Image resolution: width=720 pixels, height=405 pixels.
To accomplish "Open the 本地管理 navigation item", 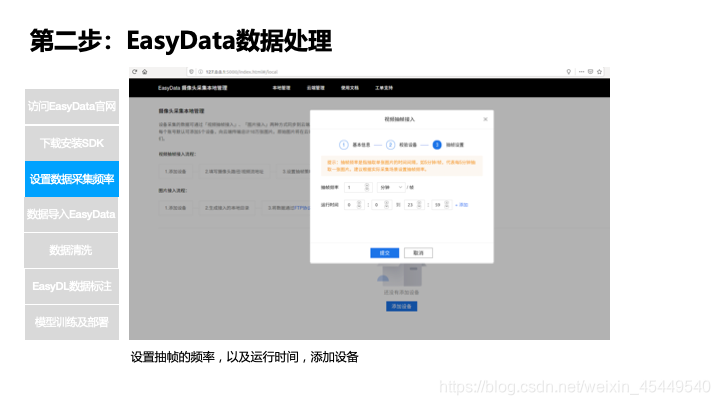I will (x=281, y=88).
